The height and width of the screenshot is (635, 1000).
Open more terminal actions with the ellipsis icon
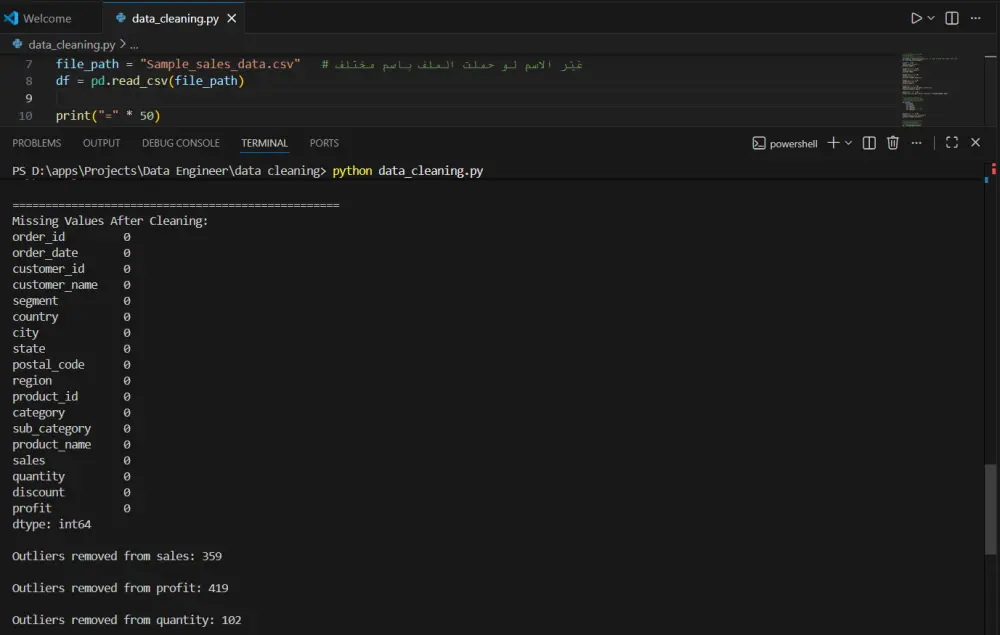click(915, 142)
